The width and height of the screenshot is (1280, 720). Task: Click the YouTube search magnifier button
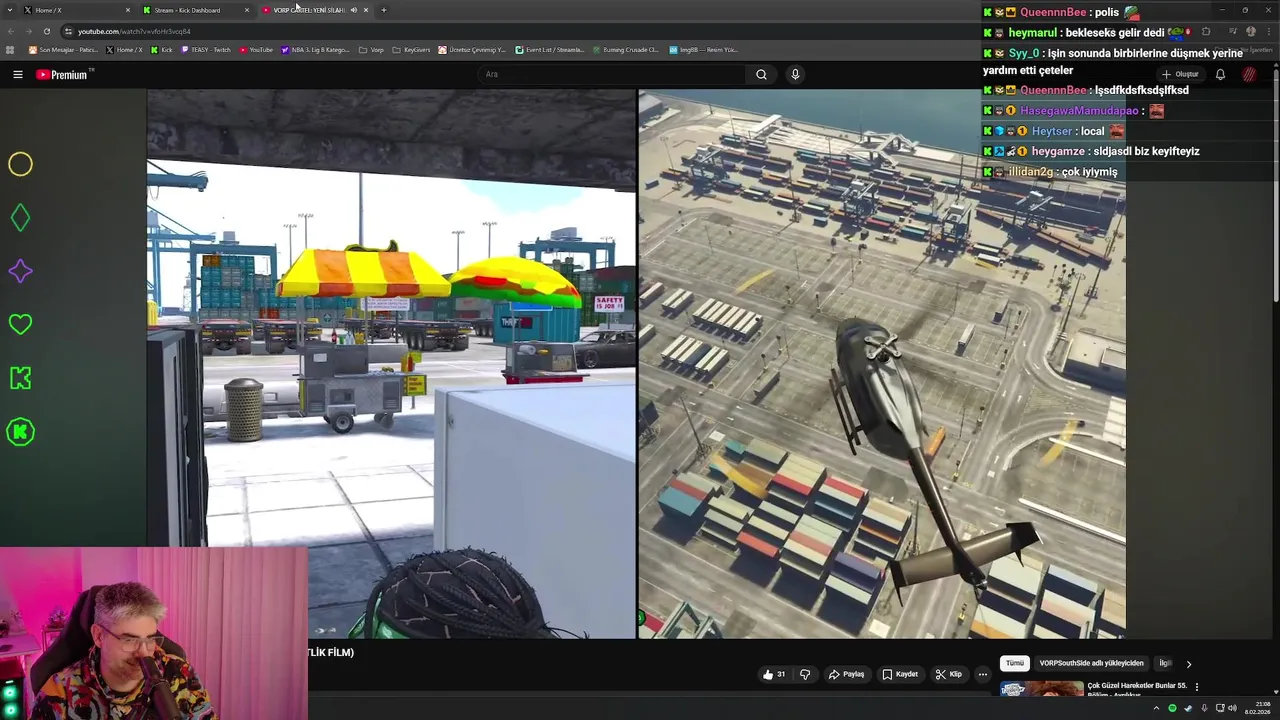761,74
